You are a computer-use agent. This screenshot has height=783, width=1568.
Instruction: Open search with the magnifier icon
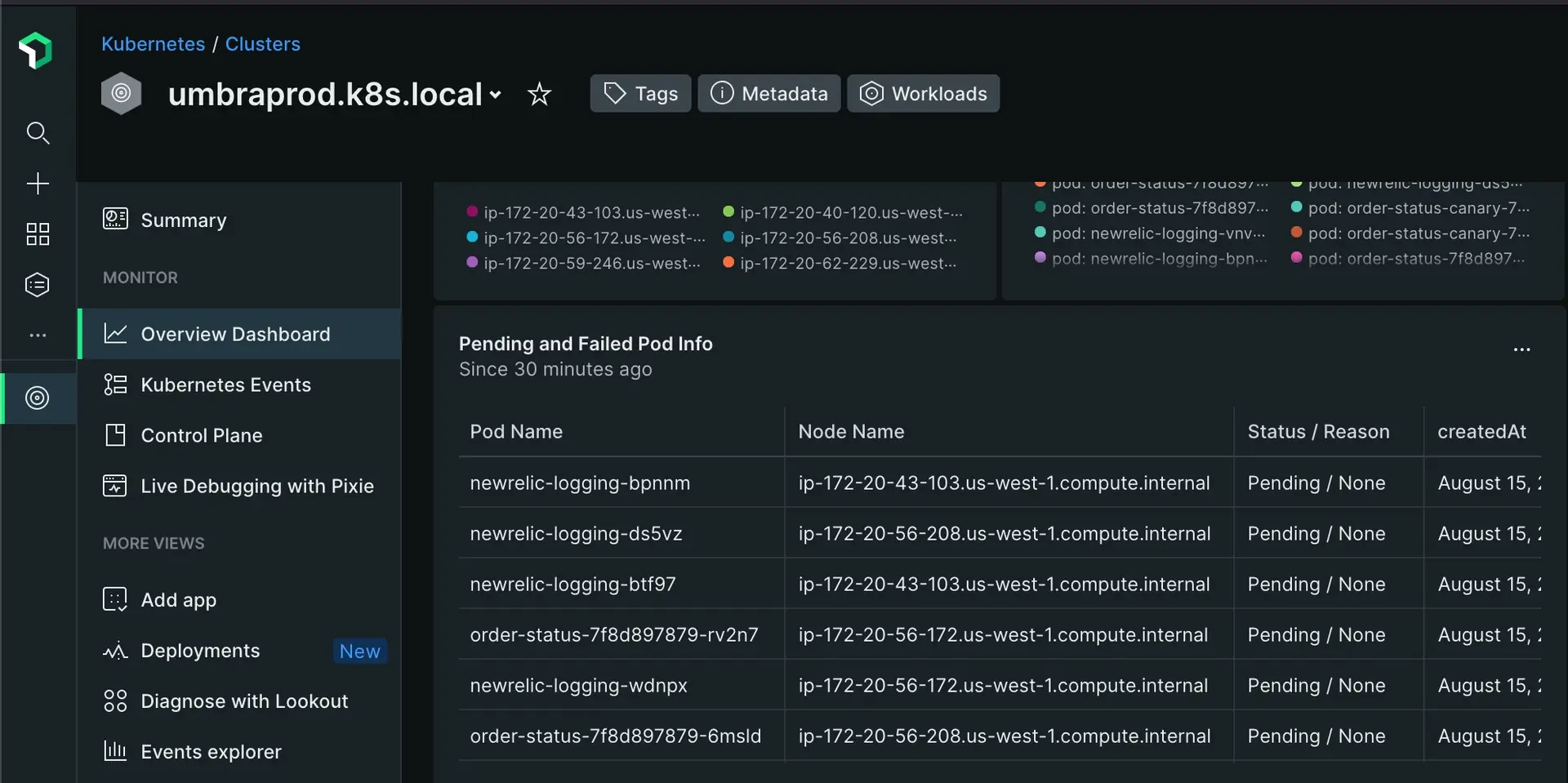pyautogui.click(x=38, y=133)
